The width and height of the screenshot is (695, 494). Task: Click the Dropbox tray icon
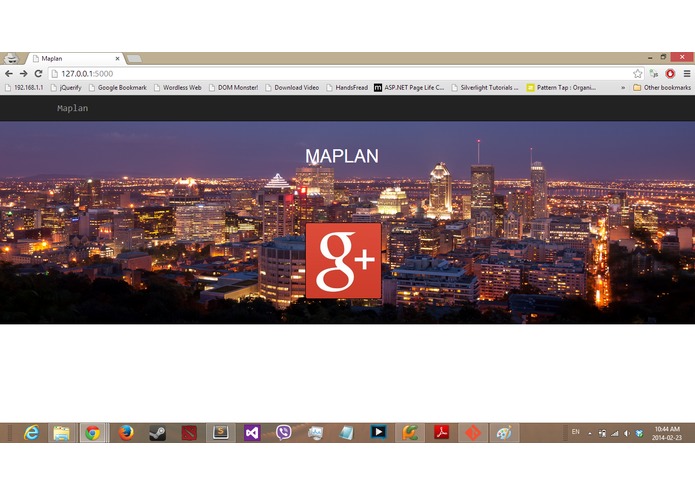pos(639,433)
